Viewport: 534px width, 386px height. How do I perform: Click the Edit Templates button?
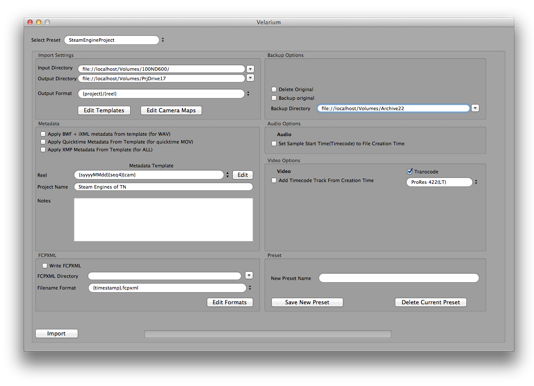coord(104,110)
